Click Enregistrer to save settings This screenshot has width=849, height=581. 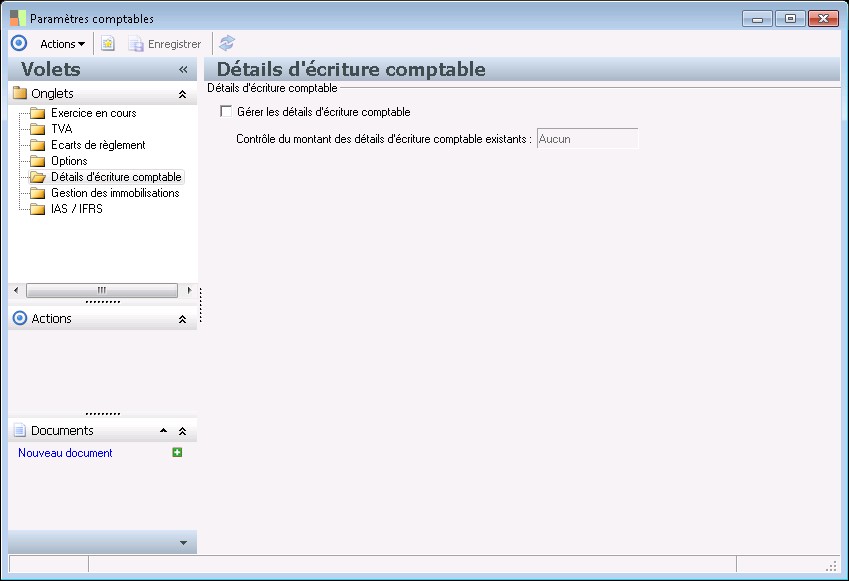(165, 44)
